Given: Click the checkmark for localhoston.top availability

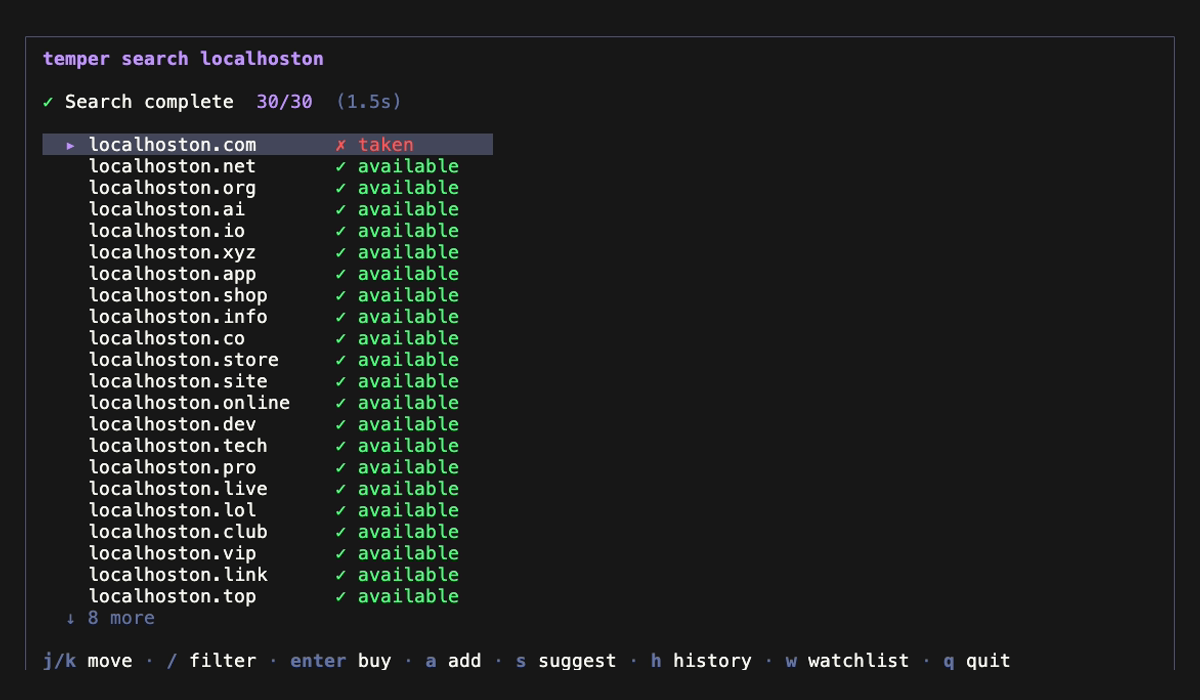Looking at the screenshot, I should 341,596.
